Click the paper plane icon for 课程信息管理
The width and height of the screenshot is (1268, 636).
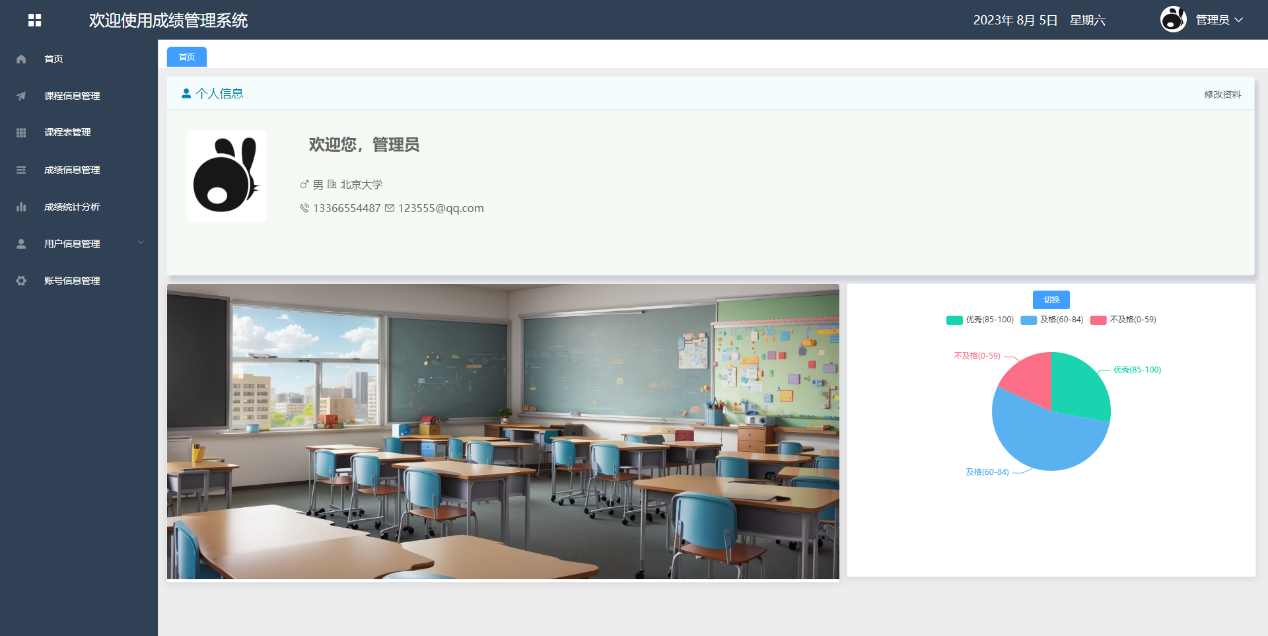(x=21, y=96)
